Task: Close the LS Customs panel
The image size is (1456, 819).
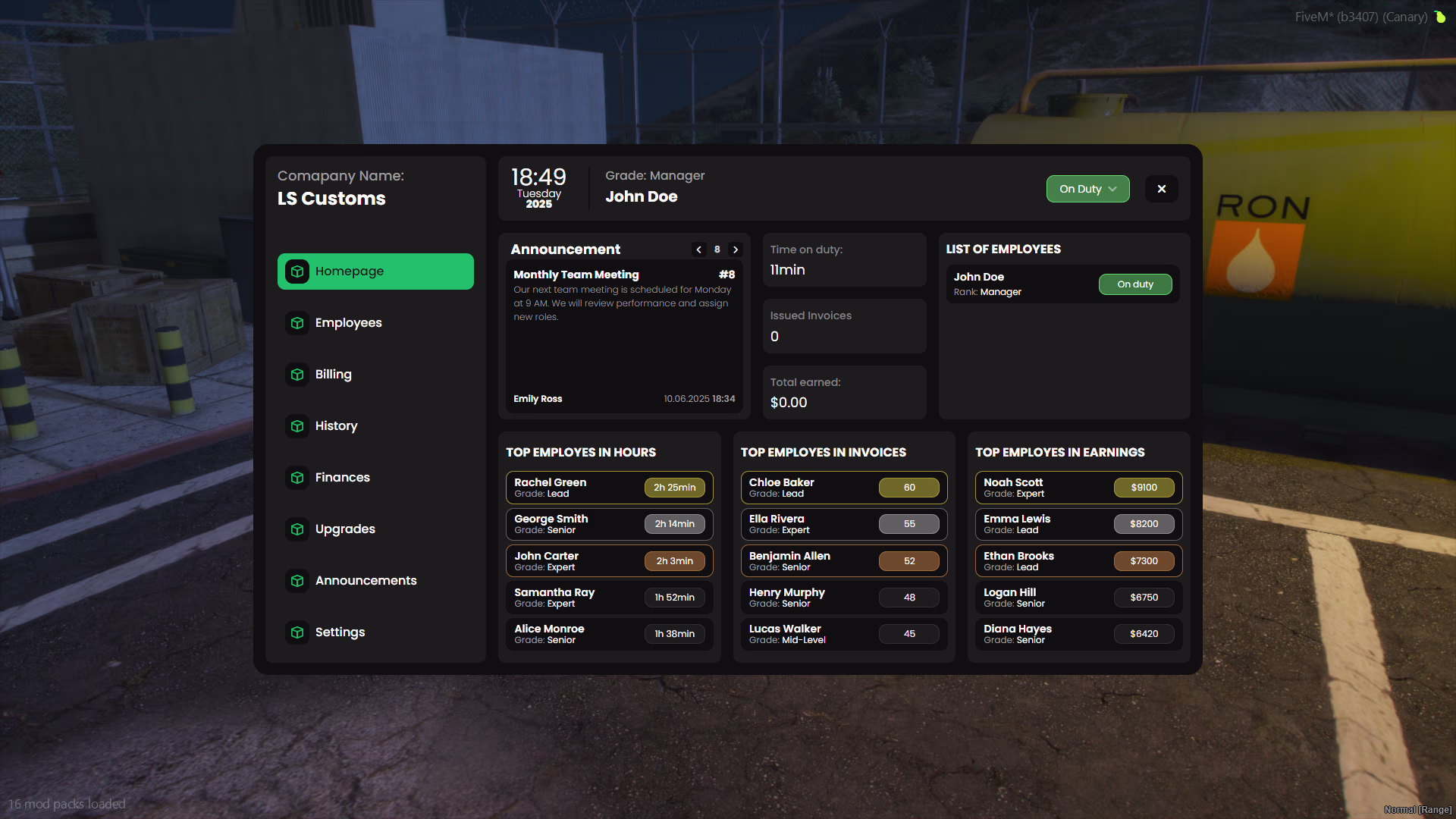Action: (x=1162, y=189)
